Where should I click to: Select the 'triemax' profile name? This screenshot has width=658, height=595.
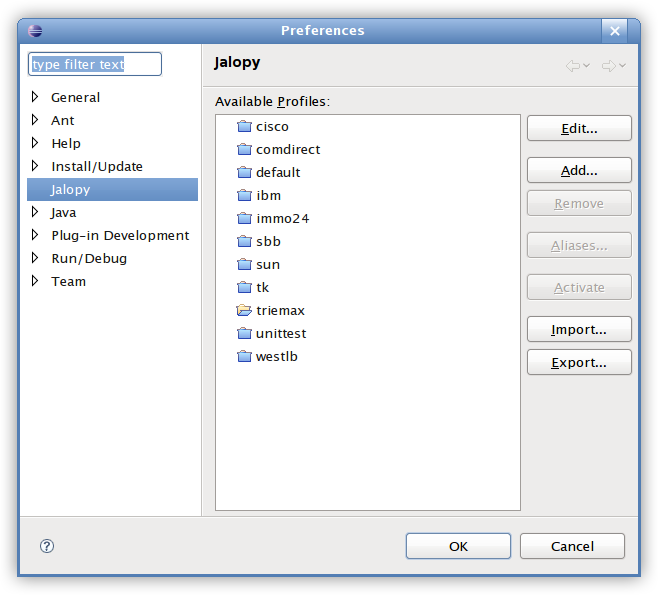click(280, 311)
